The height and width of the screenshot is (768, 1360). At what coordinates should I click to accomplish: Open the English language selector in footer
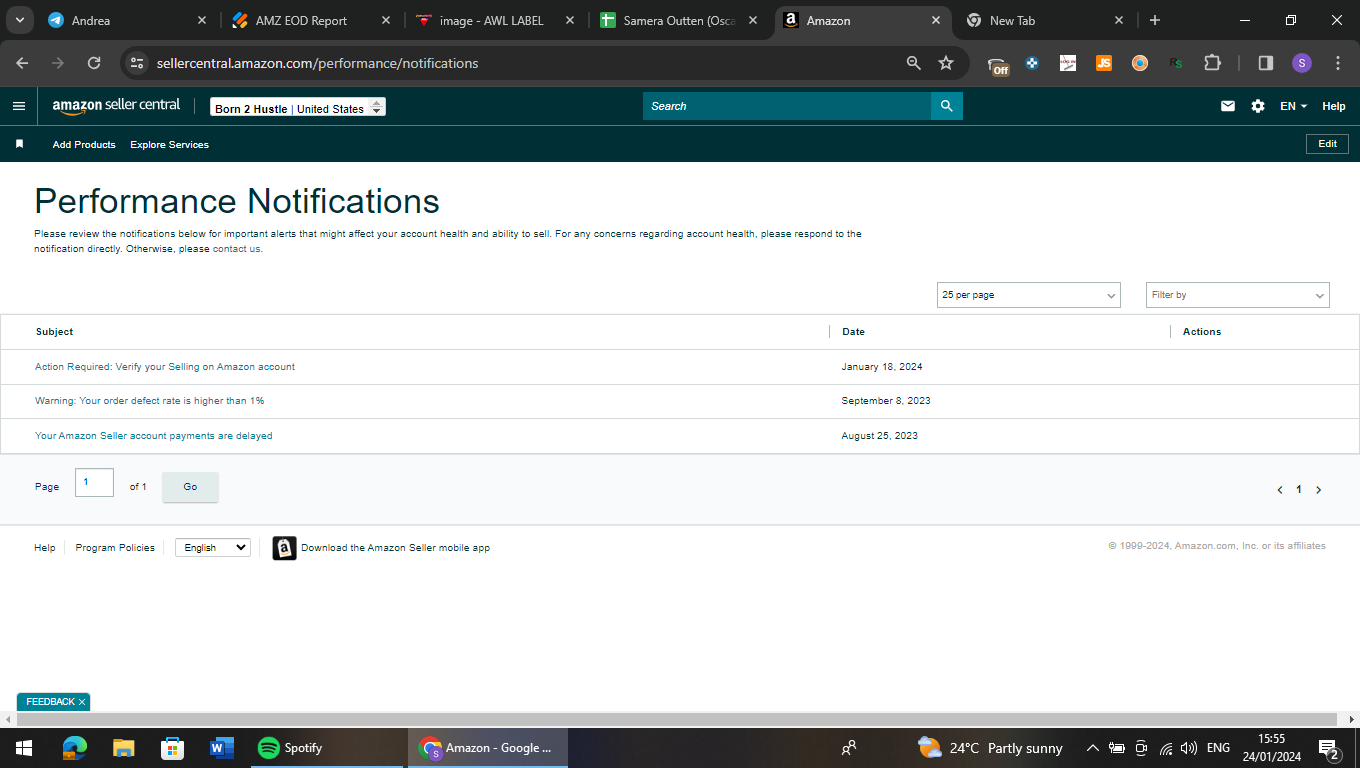pos(213,548)
